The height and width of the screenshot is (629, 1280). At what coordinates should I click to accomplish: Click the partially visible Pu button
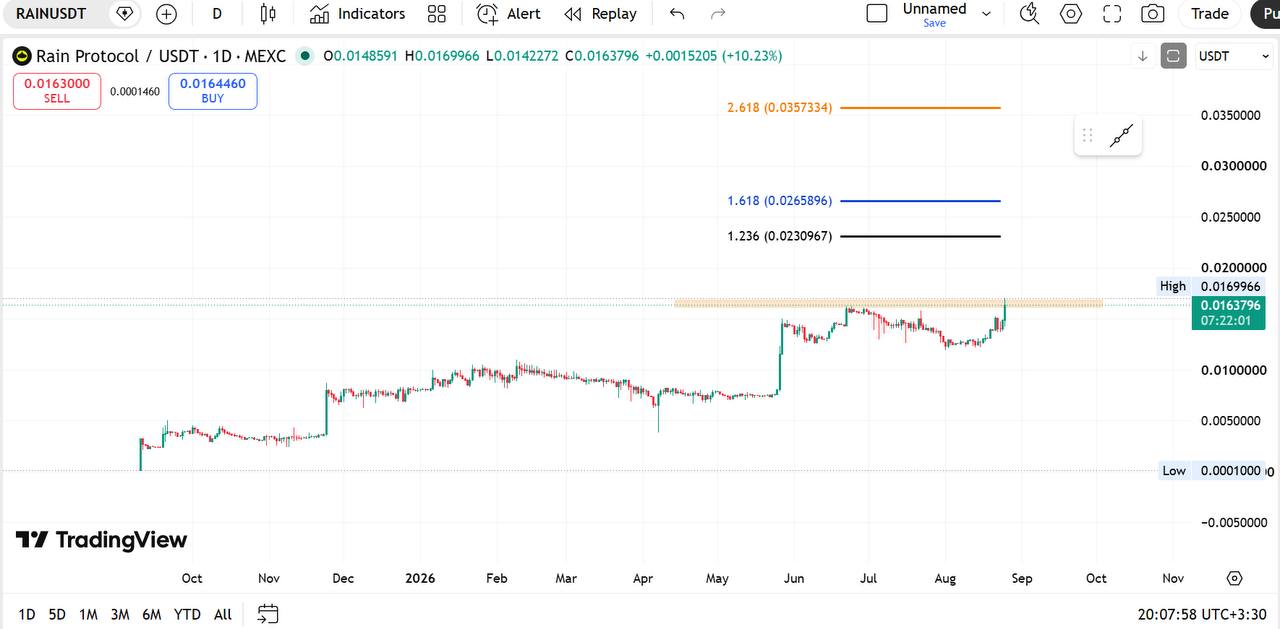[x=1265, y=14]
